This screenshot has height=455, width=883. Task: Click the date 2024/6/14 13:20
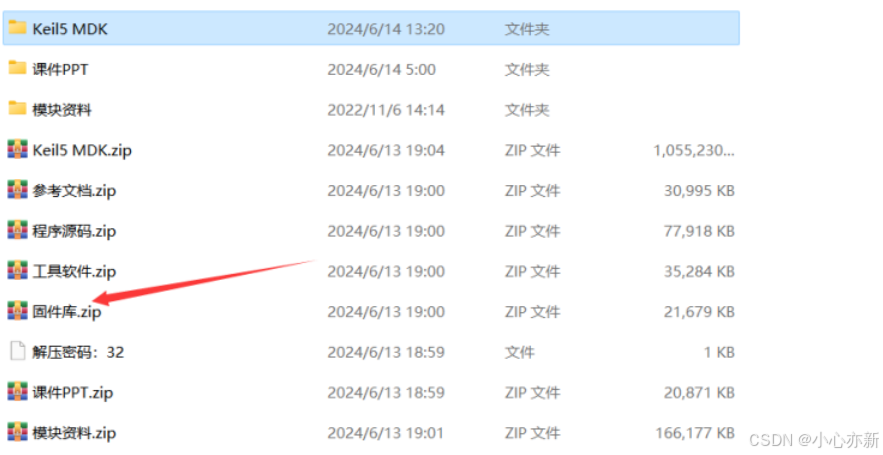(x=386, y=29)
